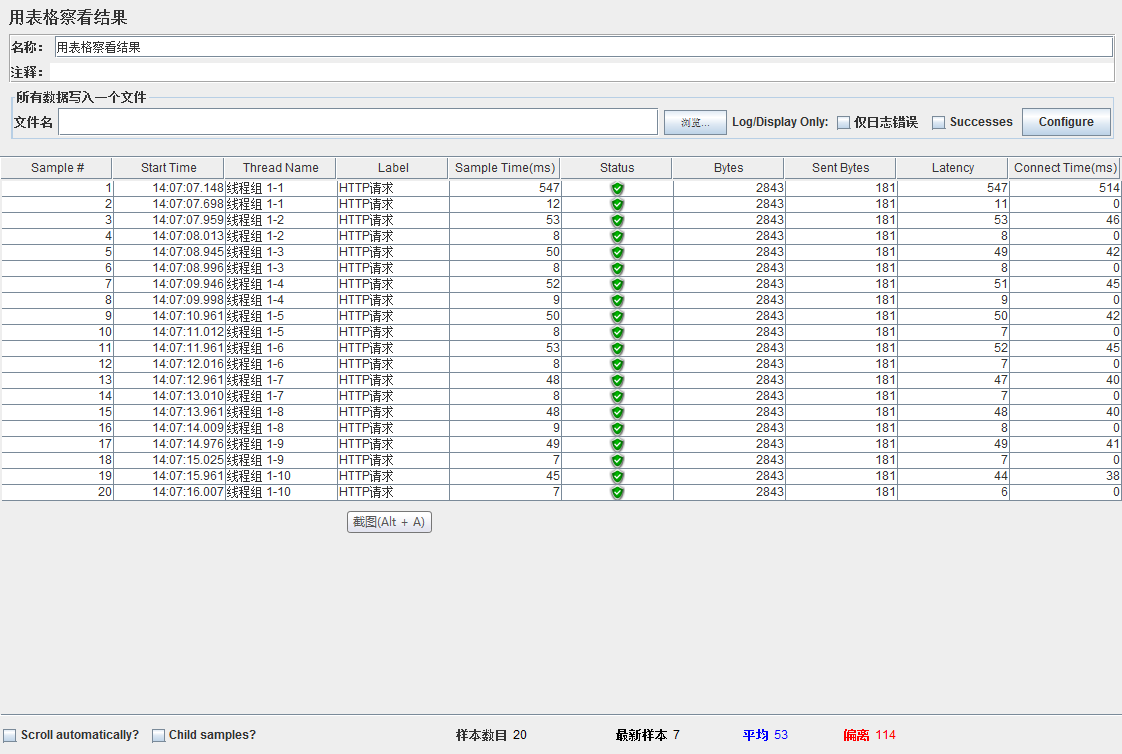Click the Connect Time(ms) column header

pos(1065,168)
